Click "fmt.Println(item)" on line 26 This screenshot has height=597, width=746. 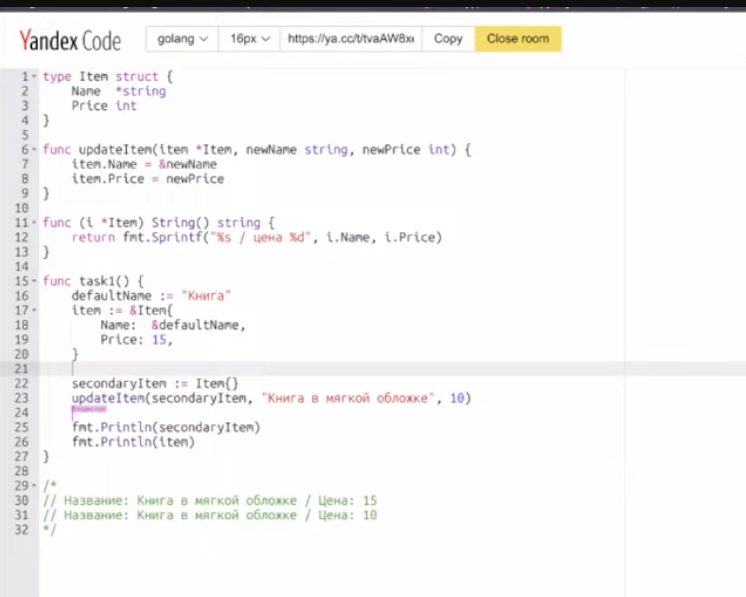(133, 442)
